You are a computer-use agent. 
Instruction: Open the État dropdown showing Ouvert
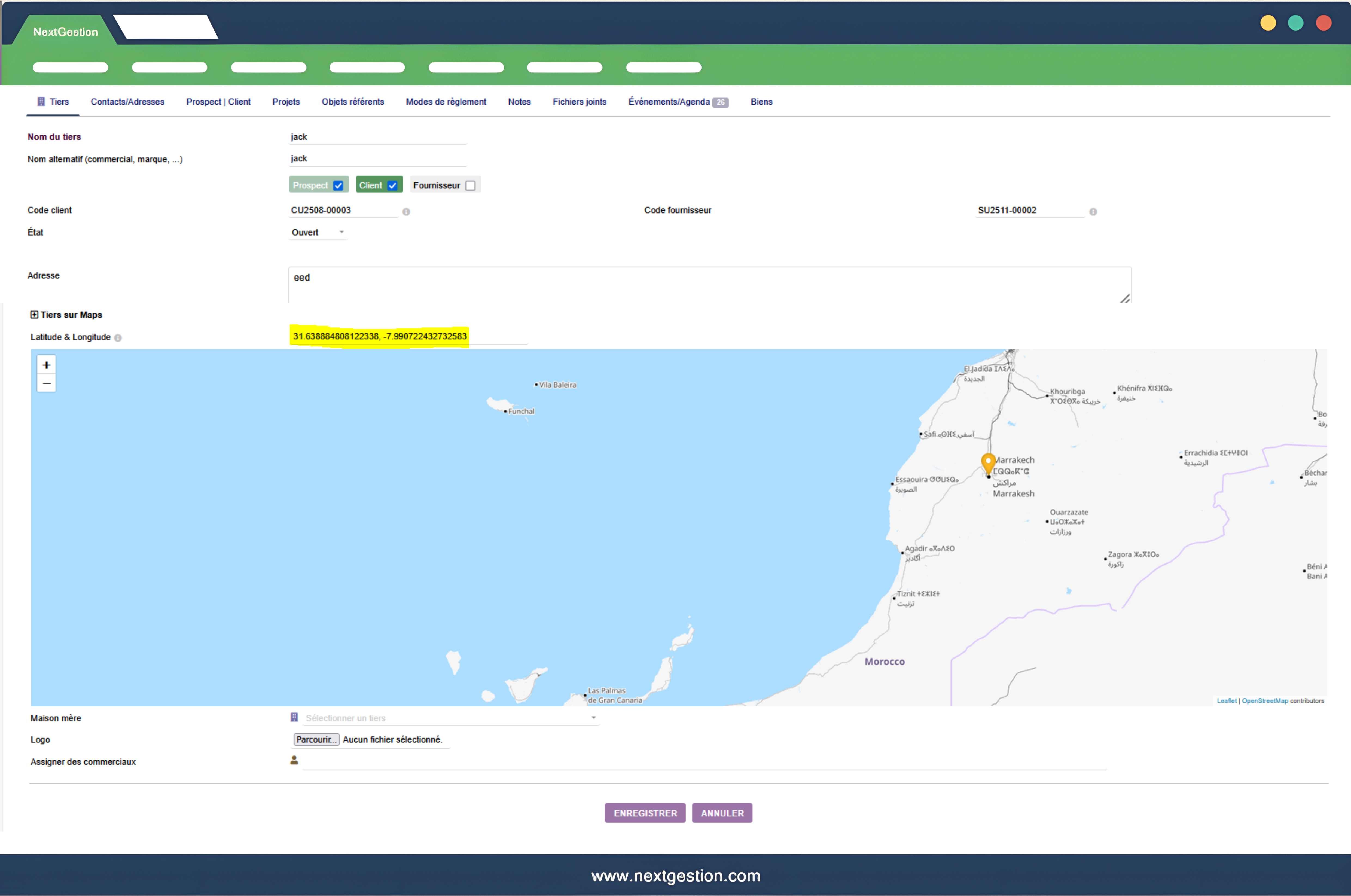(318, 233)
